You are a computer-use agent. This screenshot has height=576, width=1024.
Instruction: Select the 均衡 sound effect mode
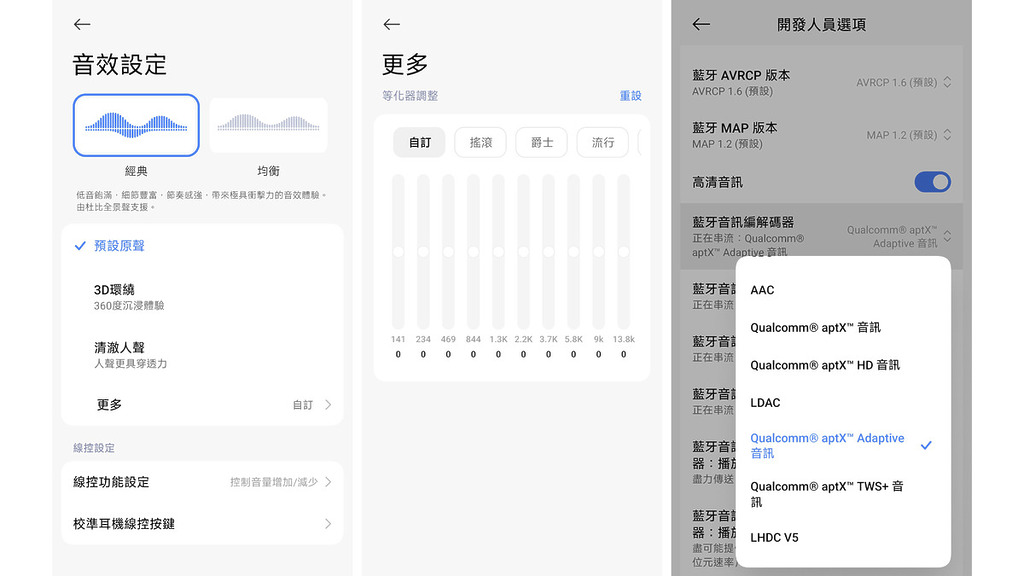(x=267, y=125)
